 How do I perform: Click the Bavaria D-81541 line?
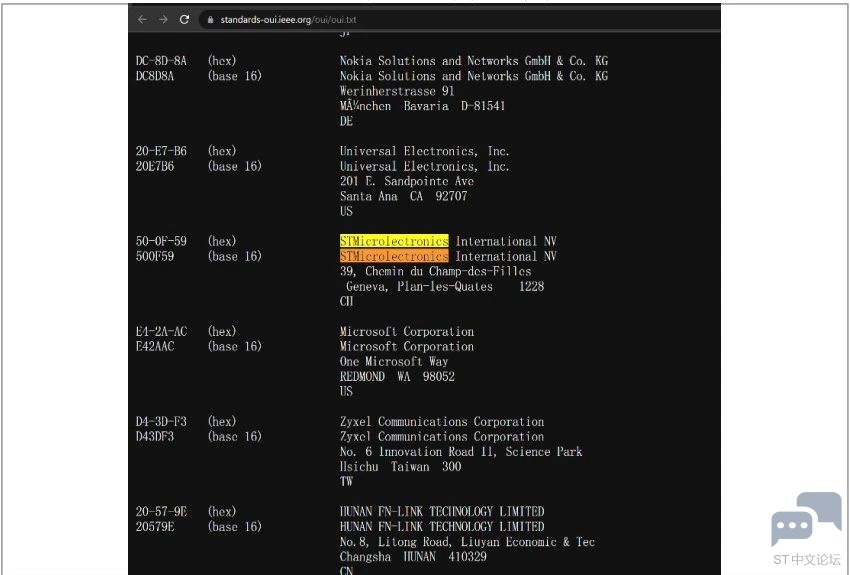[x=422, y=106]
